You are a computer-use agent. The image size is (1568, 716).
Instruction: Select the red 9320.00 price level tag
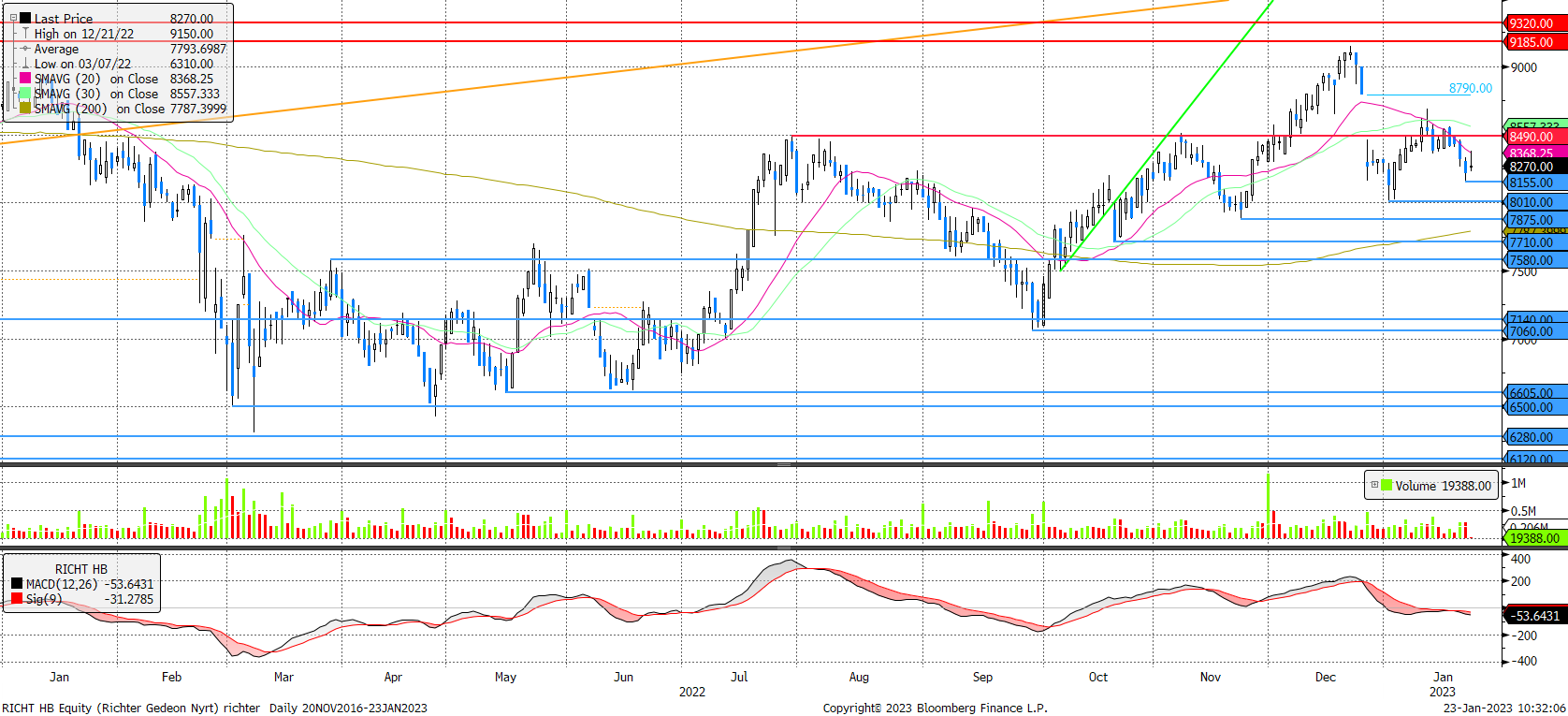tap(1533, 23)
